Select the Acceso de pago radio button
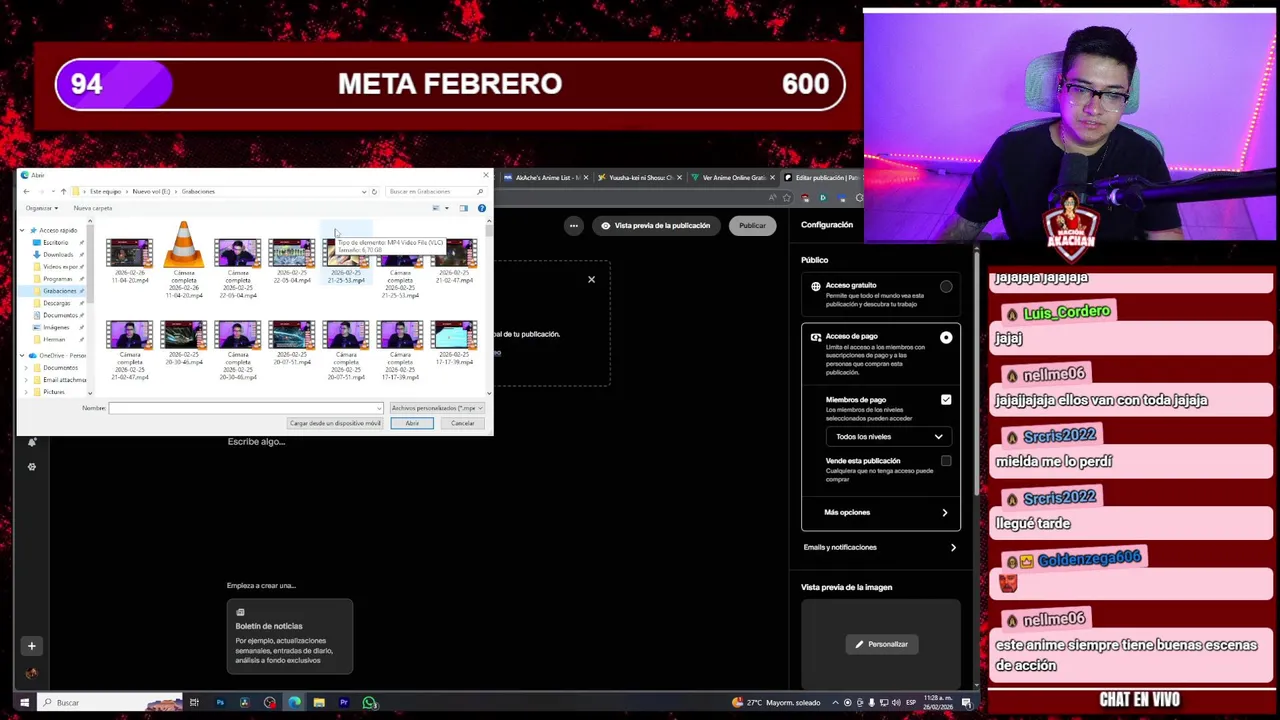Screen dimensions: 1280x720 pyautogui.click(x=946, y=338)
